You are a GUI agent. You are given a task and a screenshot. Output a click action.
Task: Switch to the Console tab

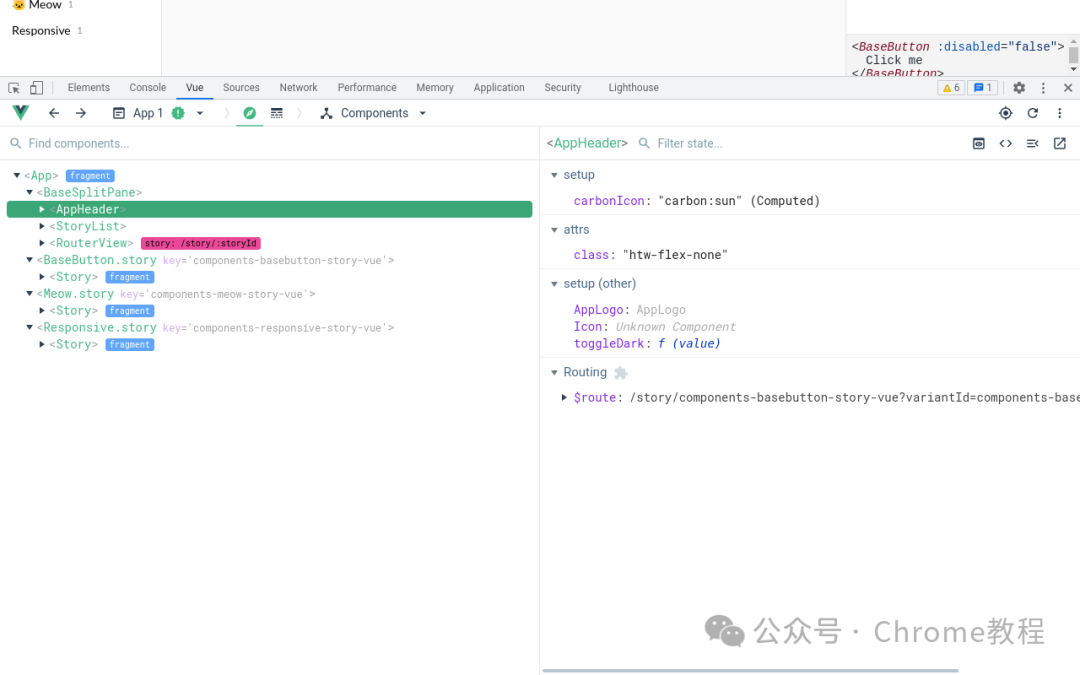click(147, 87)
